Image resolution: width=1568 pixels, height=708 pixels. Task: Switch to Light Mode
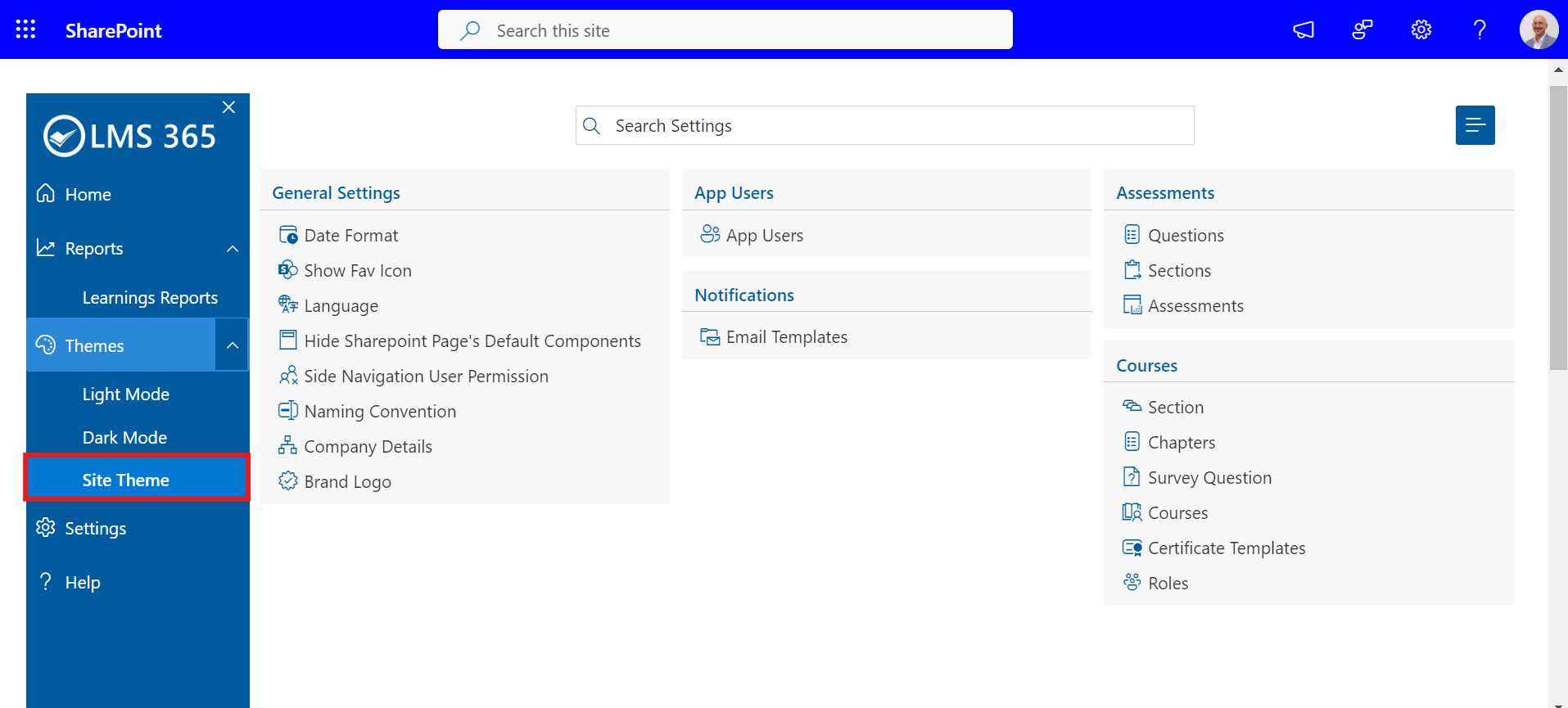click(x=125, y=395)
